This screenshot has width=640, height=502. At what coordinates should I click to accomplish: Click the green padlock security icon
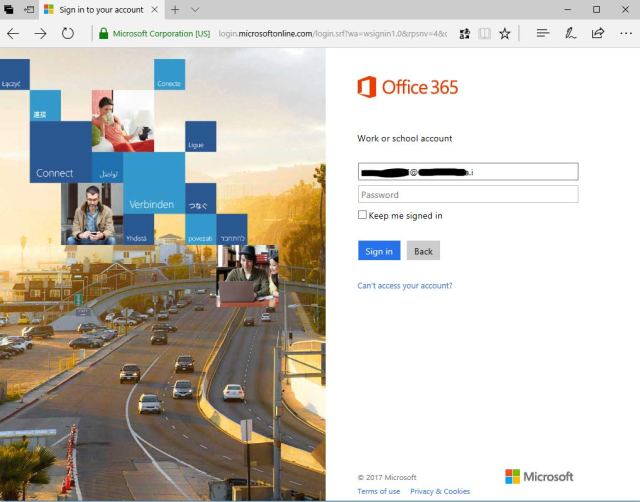[104, 33]
